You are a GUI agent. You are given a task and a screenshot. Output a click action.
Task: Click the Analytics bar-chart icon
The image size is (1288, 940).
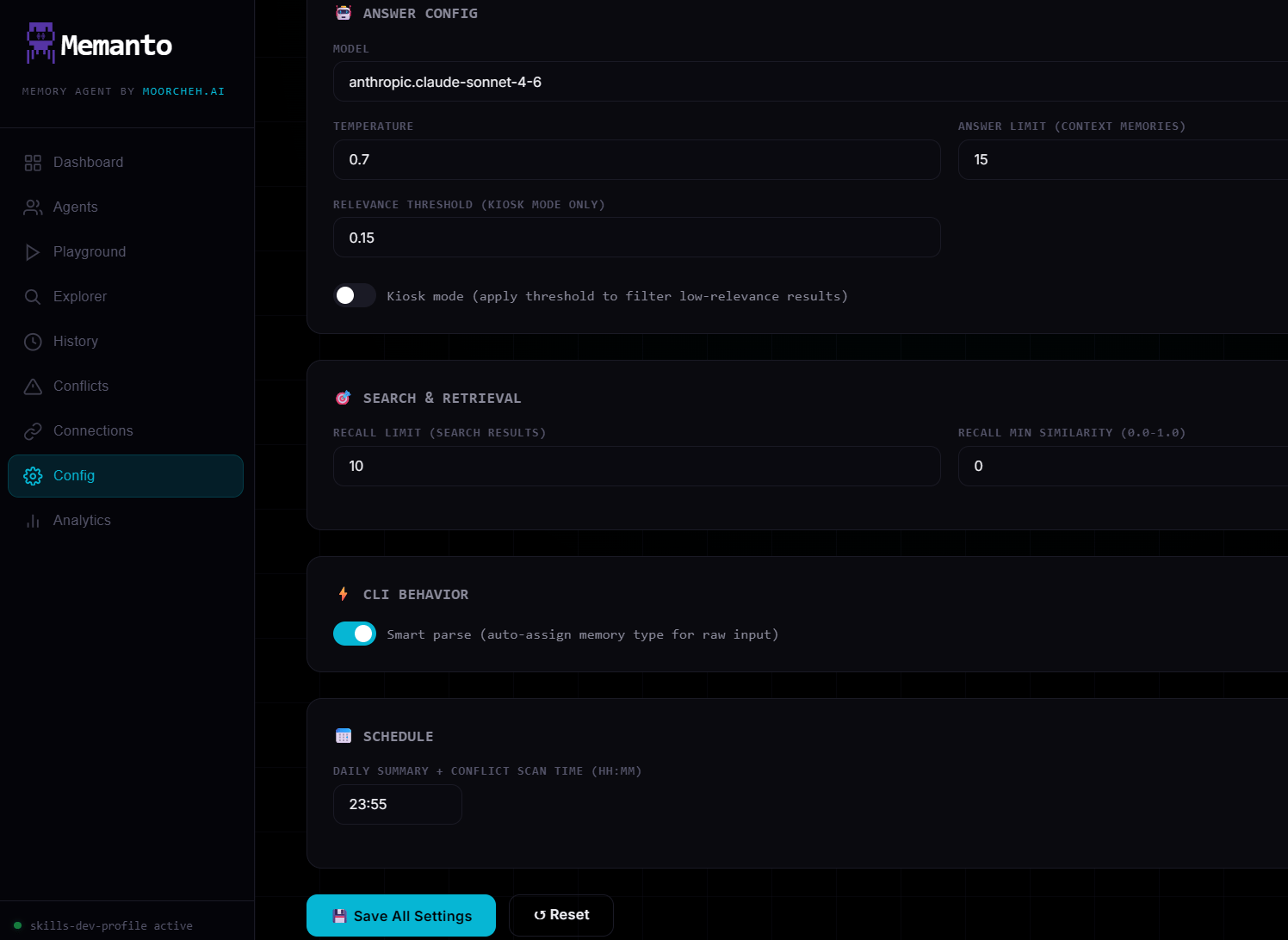tap(33, 521)
